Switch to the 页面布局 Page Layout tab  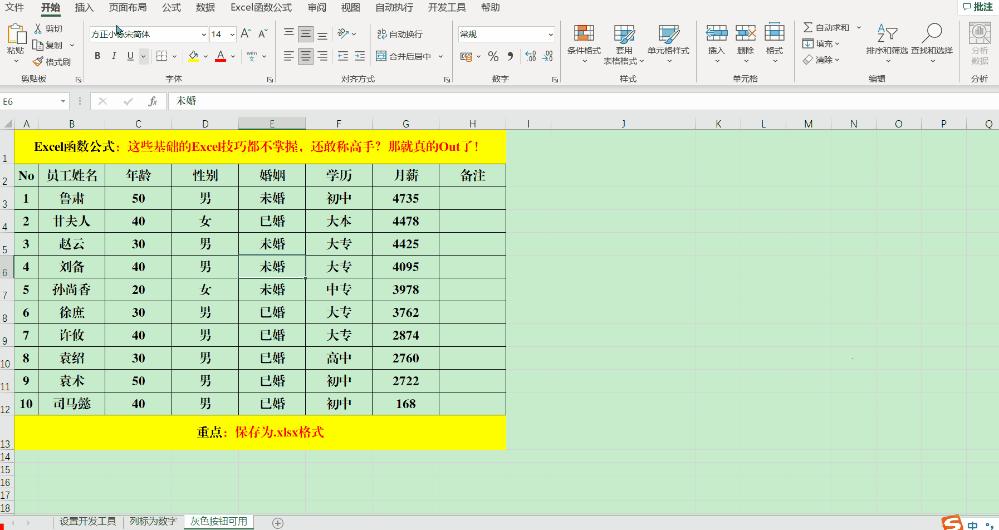(x=127, y=8)
